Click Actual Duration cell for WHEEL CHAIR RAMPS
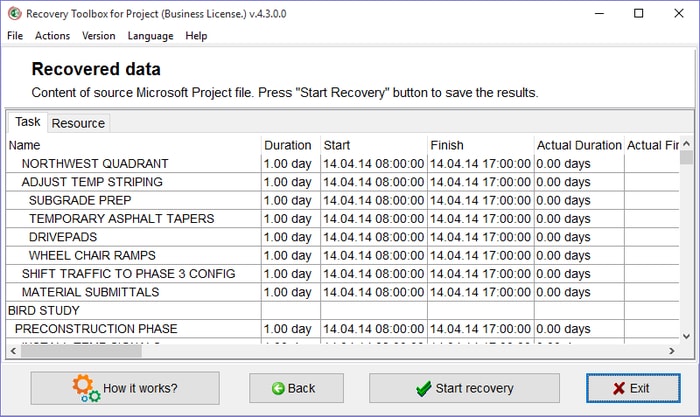700x417 pixels. (579, 255)
